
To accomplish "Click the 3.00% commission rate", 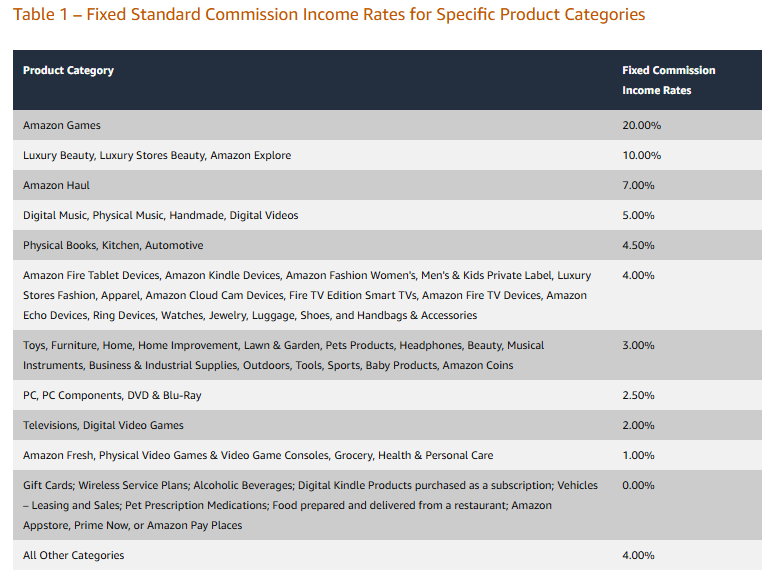I will [638, 345].
